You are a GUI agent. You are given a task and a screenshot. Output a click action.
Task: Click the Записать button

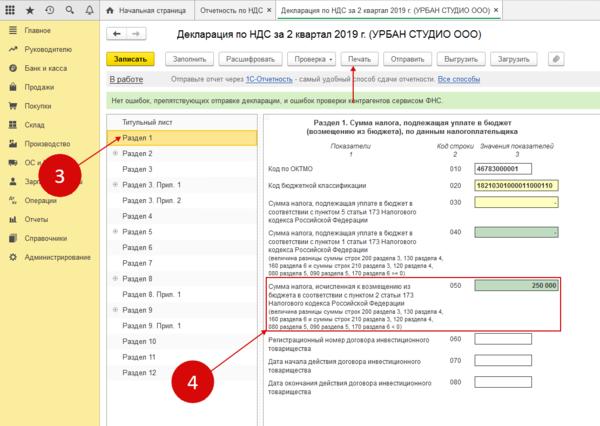130,59
